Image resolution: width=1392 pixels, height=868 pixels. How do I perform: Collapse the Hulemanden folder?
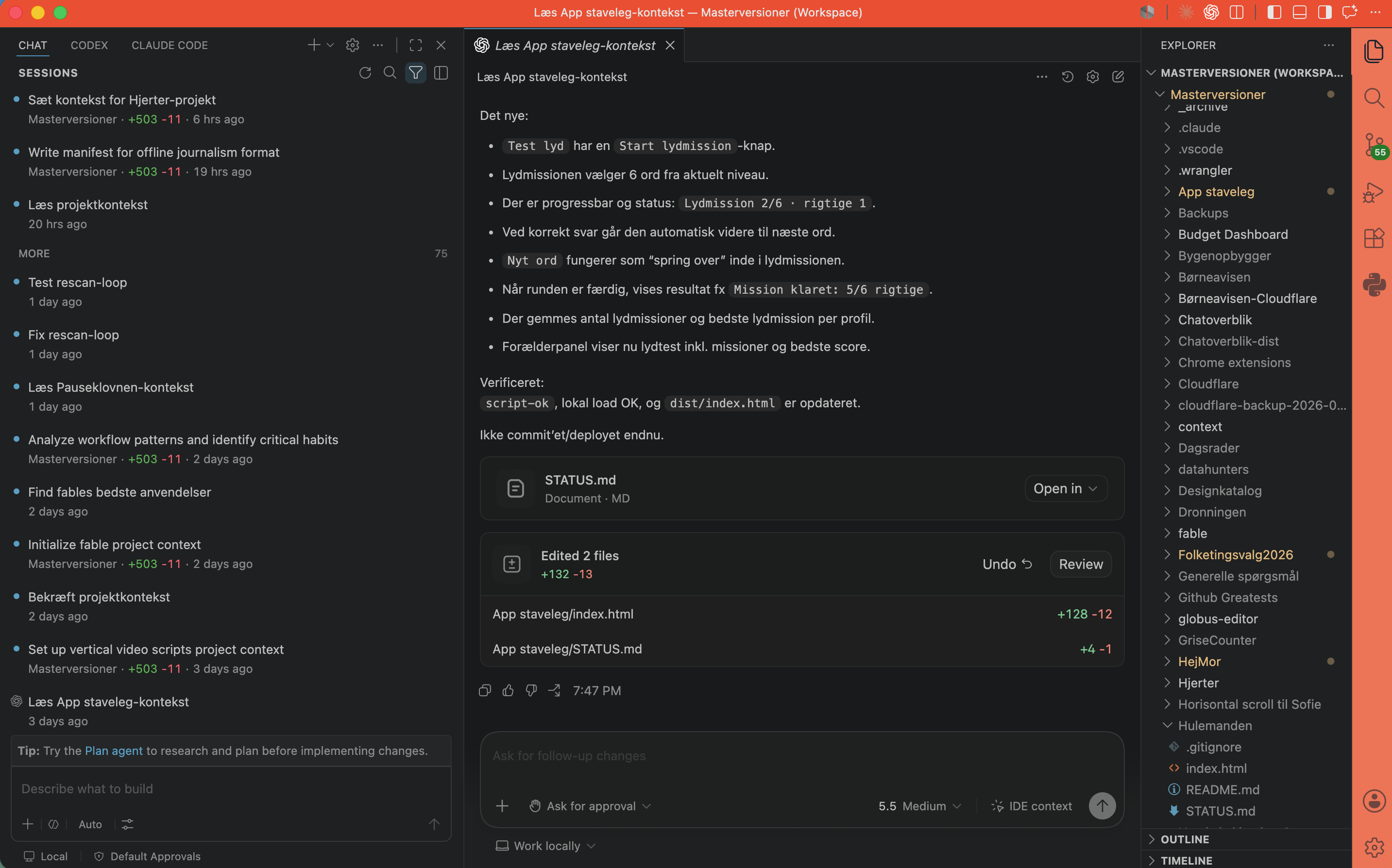(x=1215, y=726)
